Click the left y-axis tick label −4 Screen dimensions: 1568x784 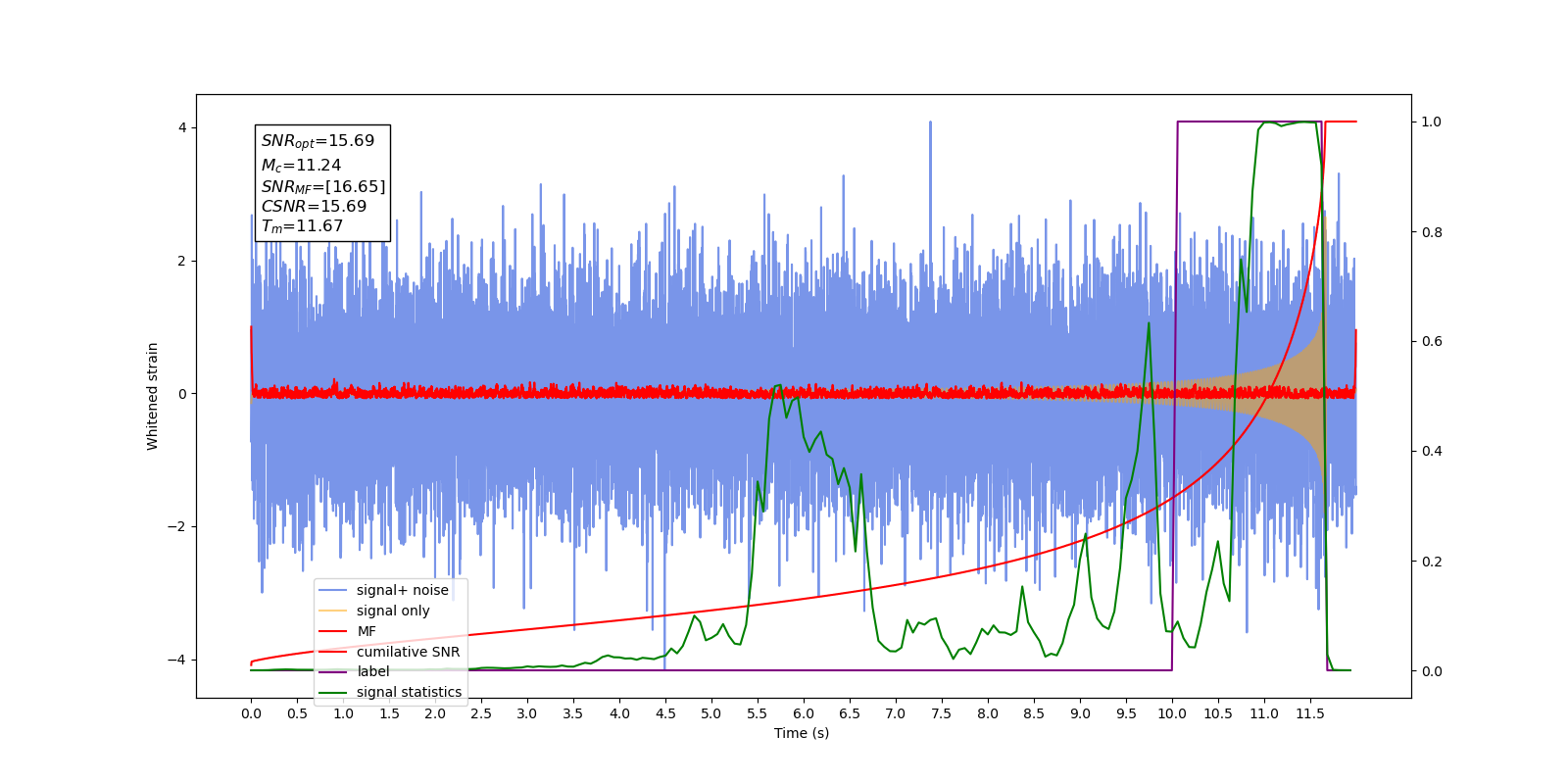tap(177, 660)
